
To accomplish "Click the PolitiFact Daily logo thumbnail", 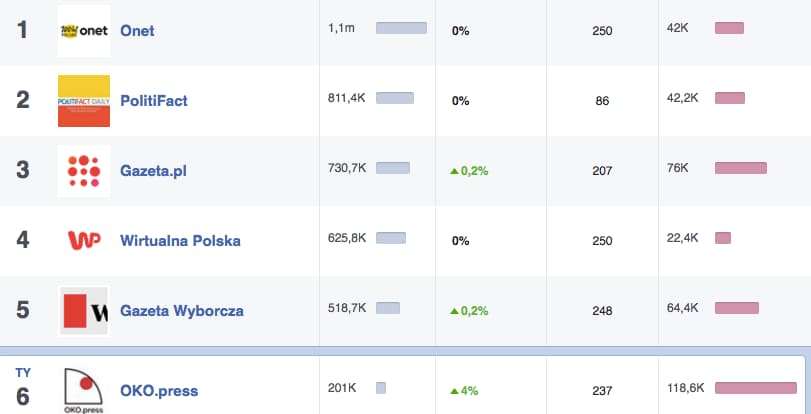I will pyautogui.click(x=84, y=101).
